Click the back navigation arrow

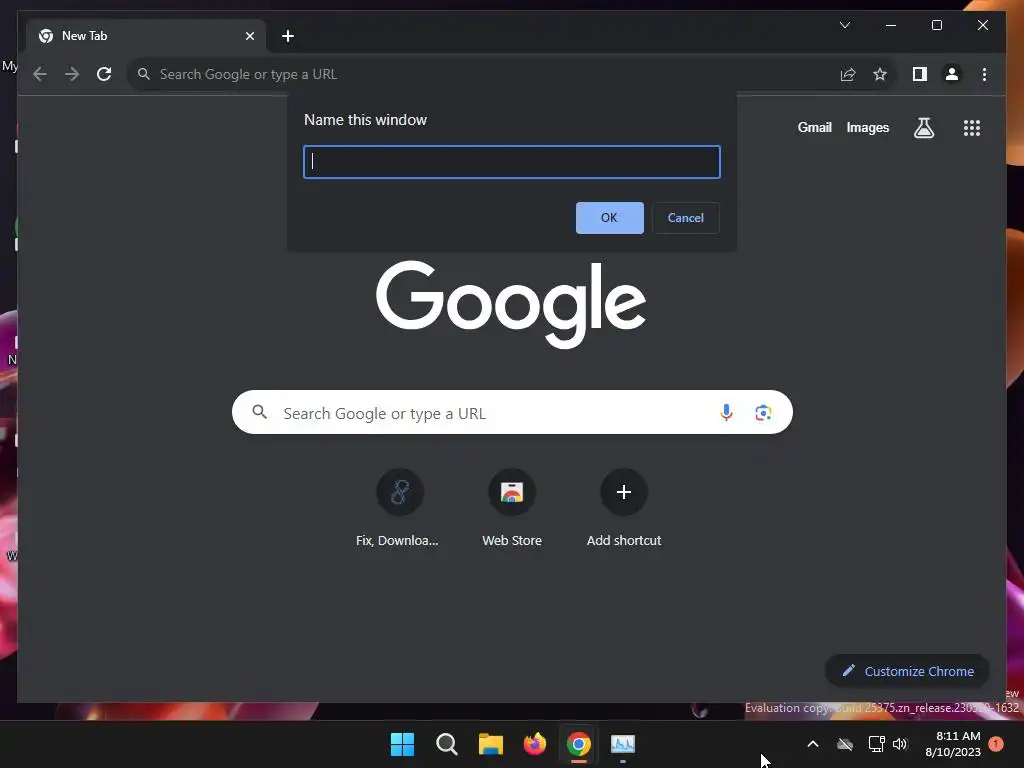[40, 74]
